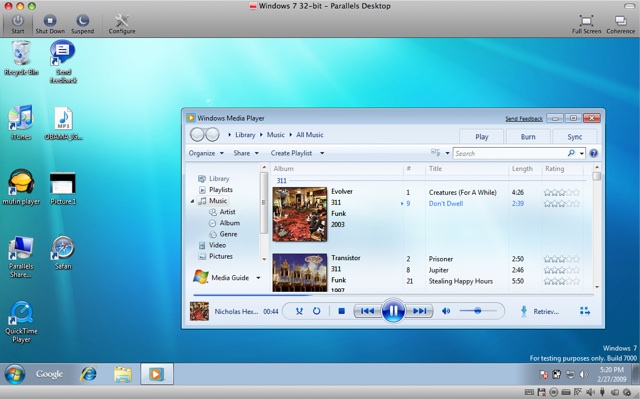Open the Windows Start orb
The image size is (640, 399).
[x=15, y=374]
